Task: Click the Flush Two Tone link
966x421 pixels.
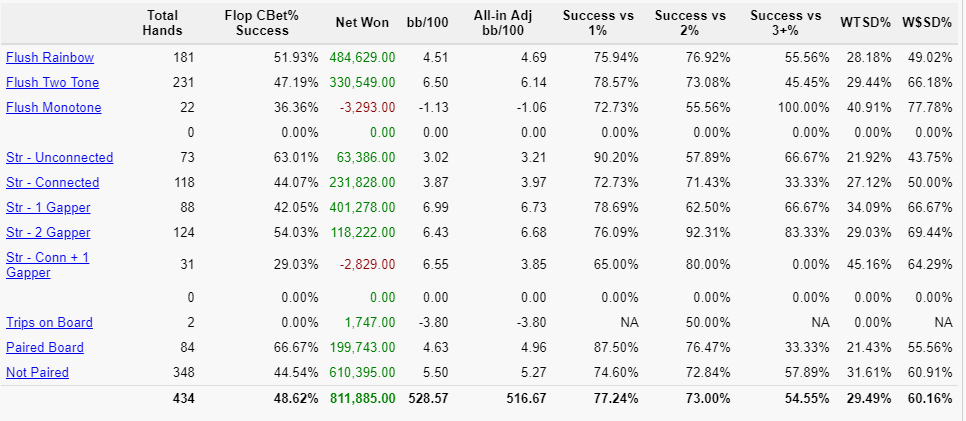Action: (52, 83)
